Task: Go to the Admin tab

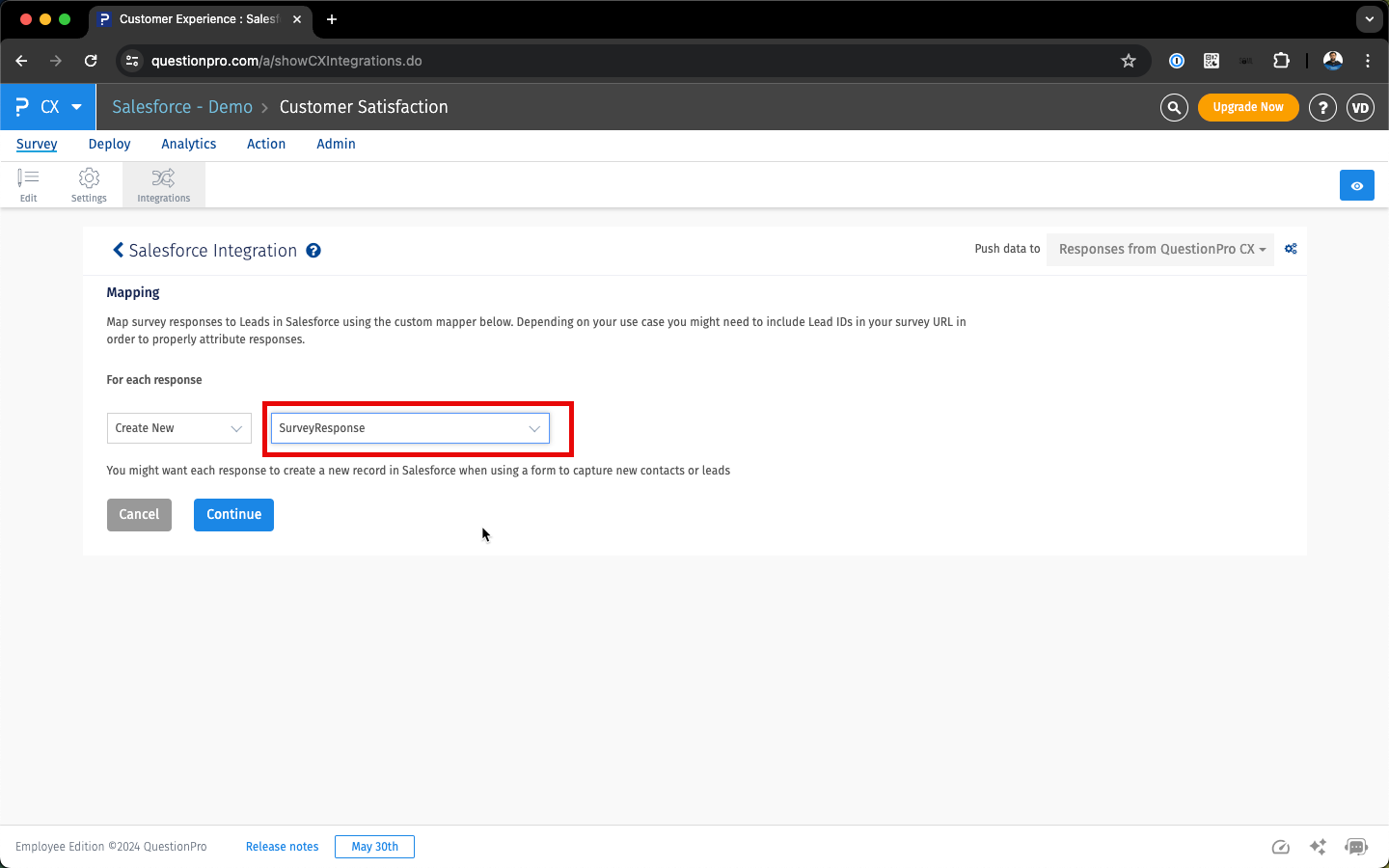Action: pos(336,144)
